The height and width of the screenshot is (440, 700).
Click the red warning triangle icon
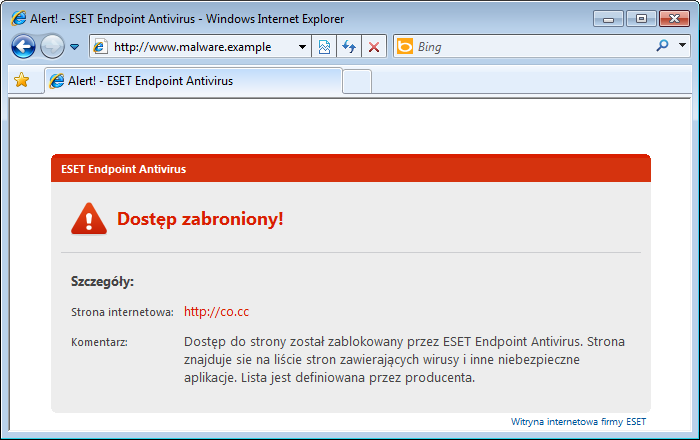pos(89,219)
